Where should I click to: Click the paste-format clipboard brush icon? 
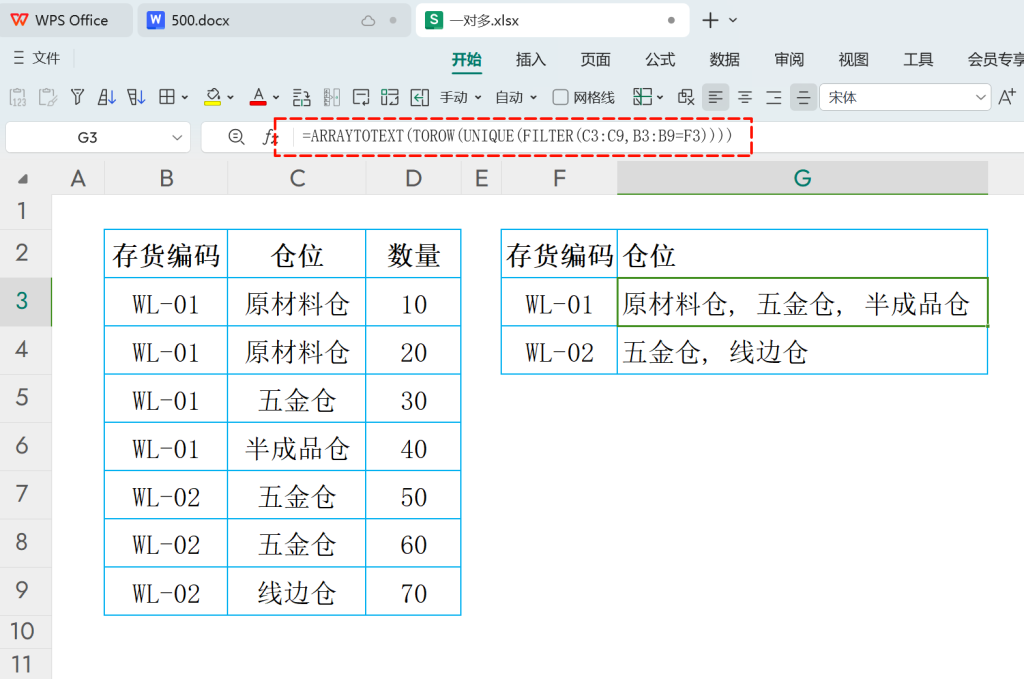(48, 97)
